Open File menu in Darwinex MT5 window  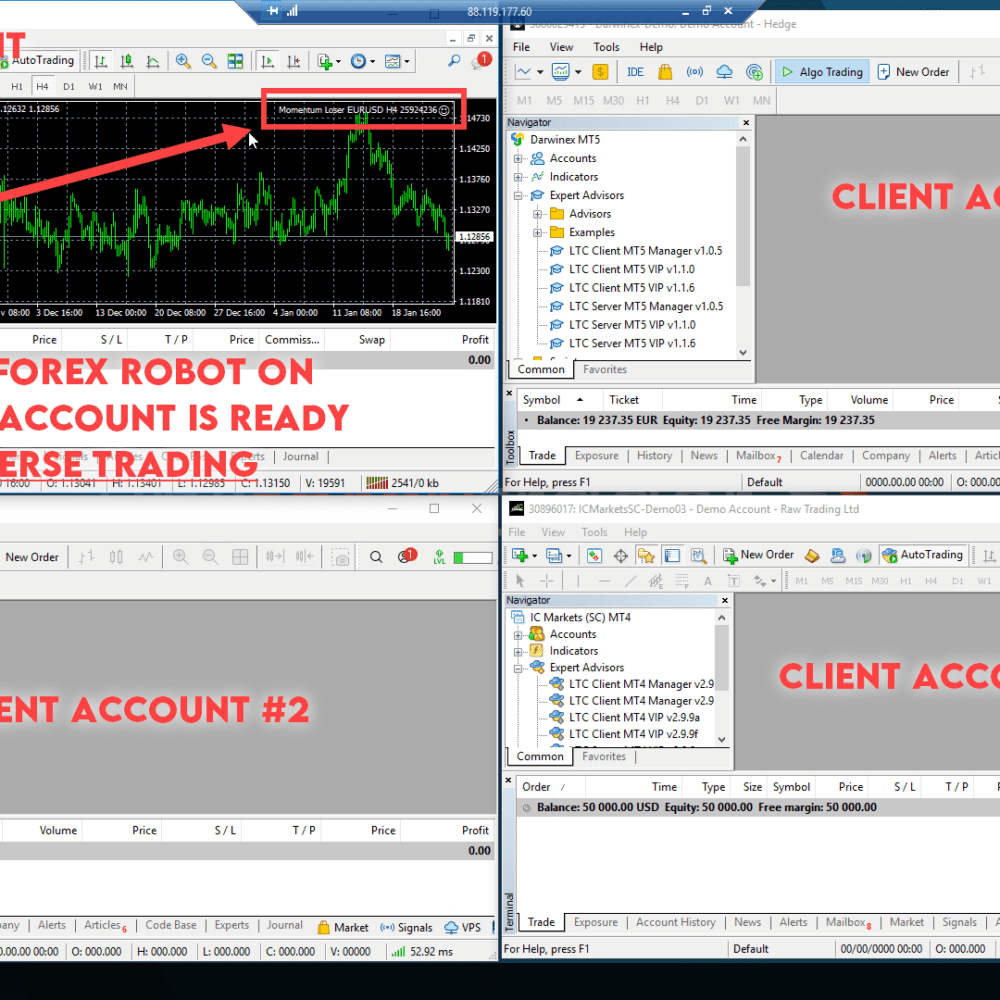[521, 47]
